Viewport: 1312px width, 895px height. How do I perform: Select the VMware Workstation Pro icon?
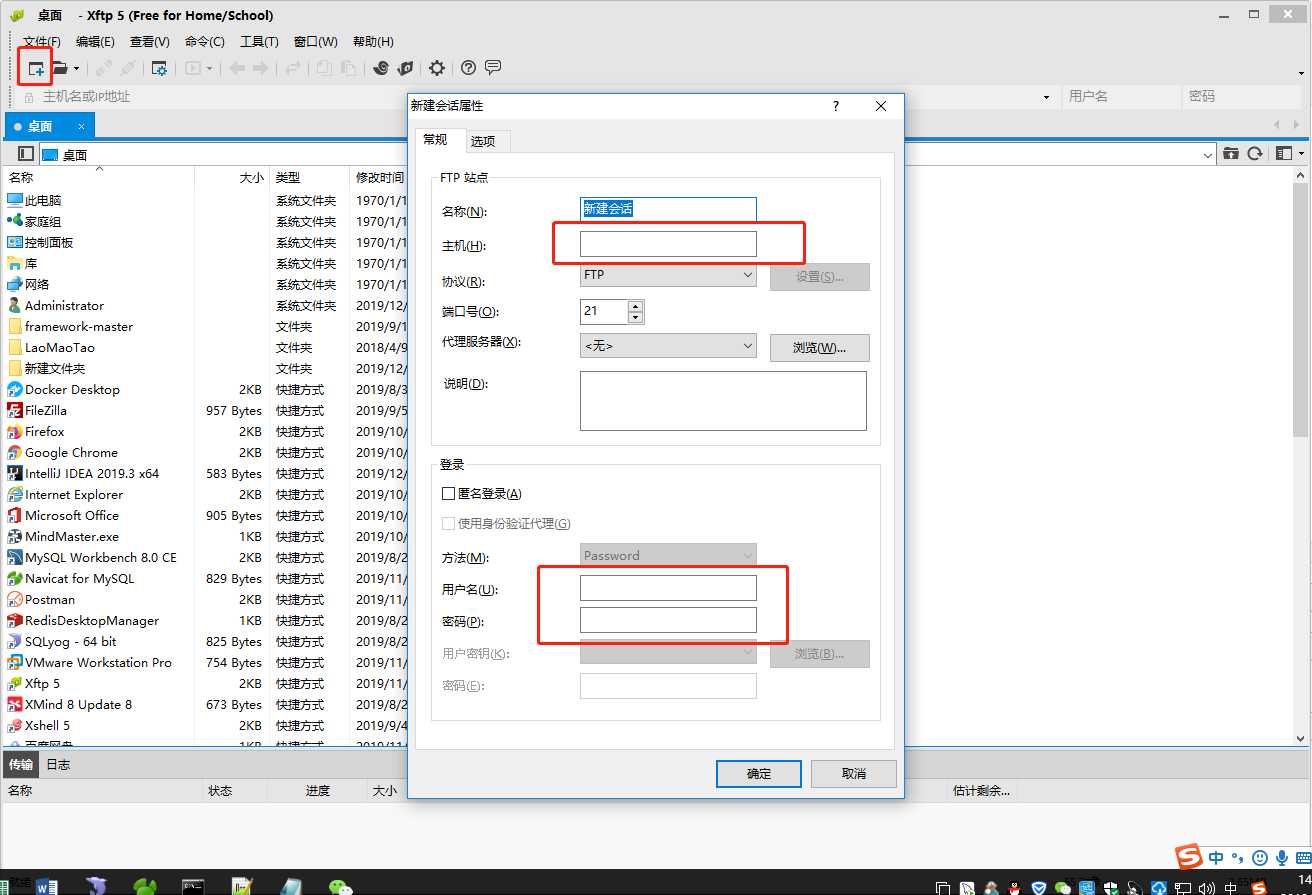[15, 663]
